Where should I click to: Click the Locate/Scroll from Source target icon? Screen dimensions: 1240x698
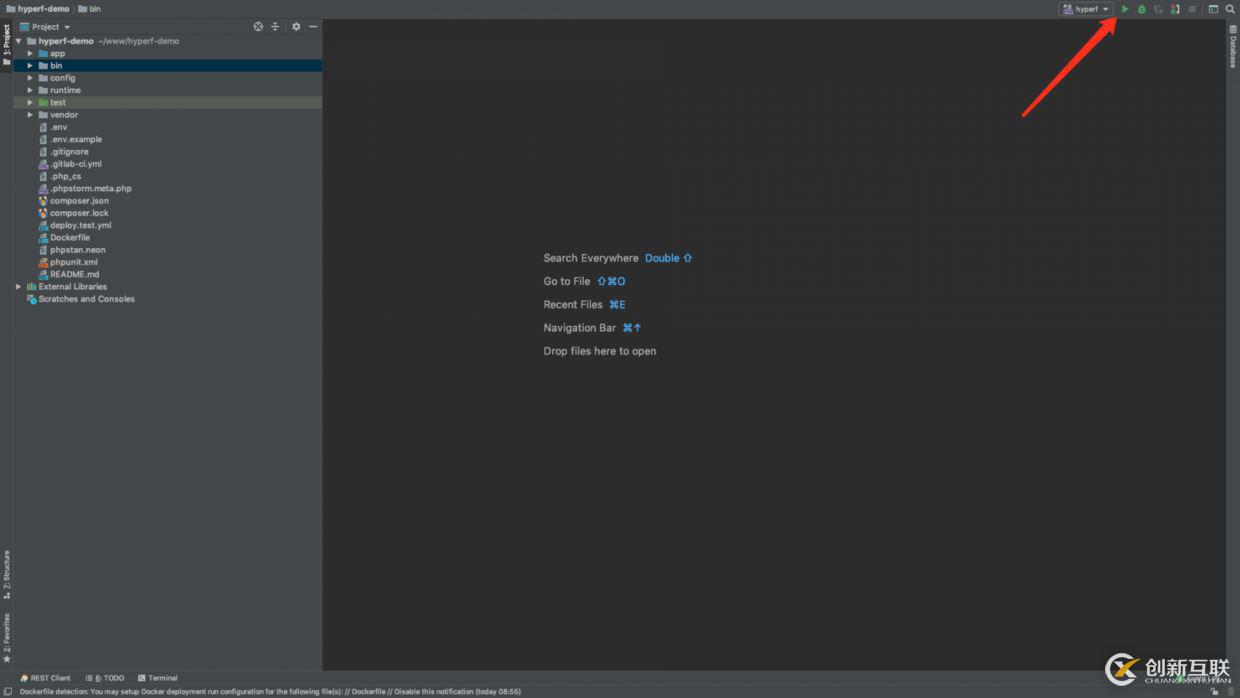(258, 27)
